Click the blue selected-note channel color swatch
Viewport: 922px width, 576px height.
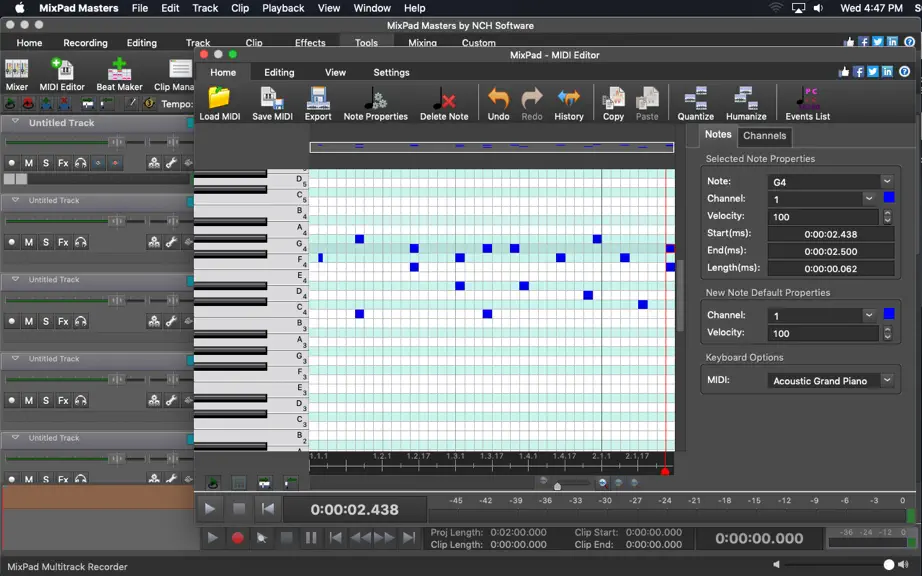[x=889, y=197]
